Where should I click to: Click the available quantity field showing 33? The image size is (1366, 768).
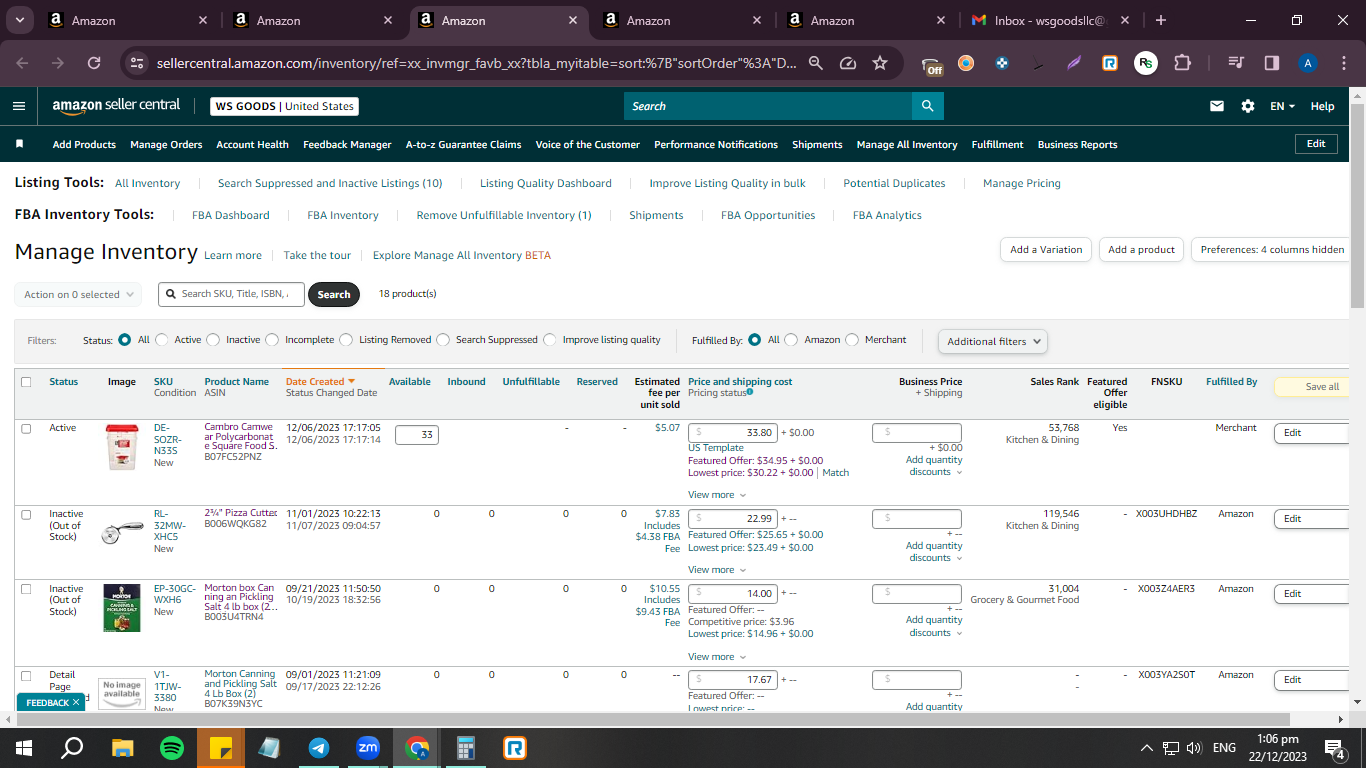tap(417, 435)
